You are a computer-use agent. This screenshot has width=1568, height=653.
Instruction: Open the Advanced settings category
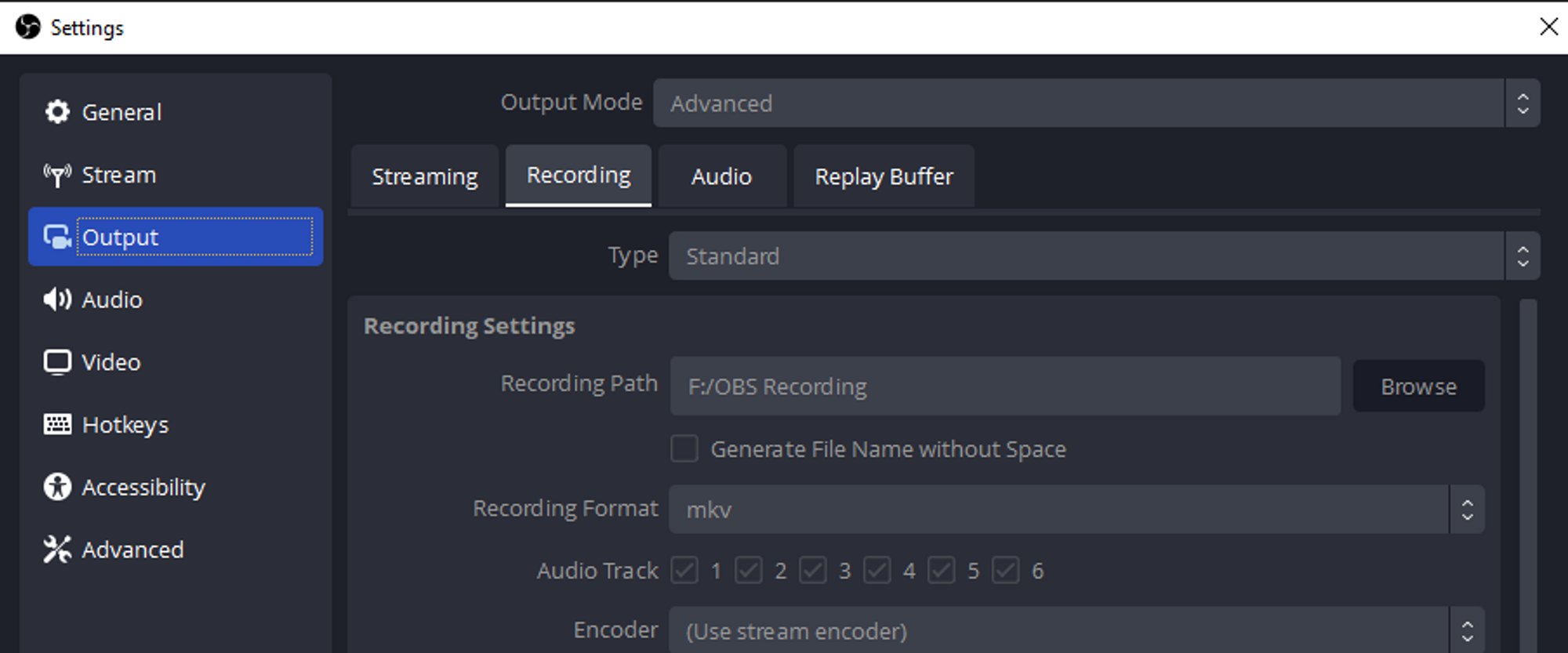(176, 550)
